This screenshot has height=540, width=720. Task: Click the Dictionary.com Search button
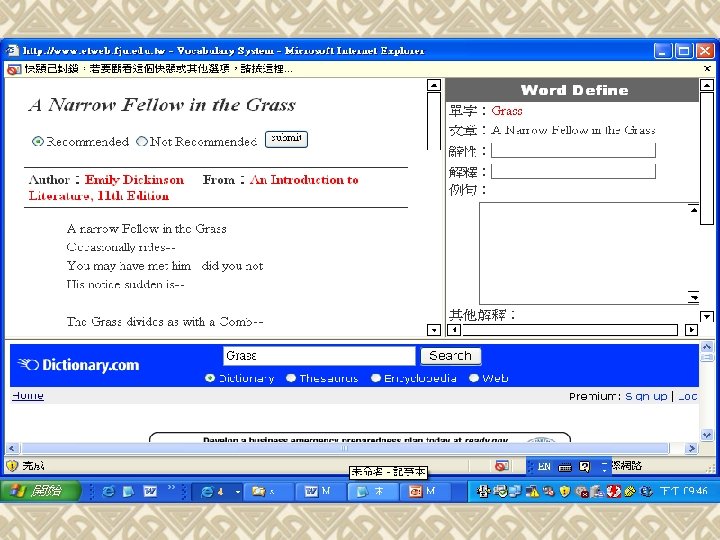(x=450, y=356)
